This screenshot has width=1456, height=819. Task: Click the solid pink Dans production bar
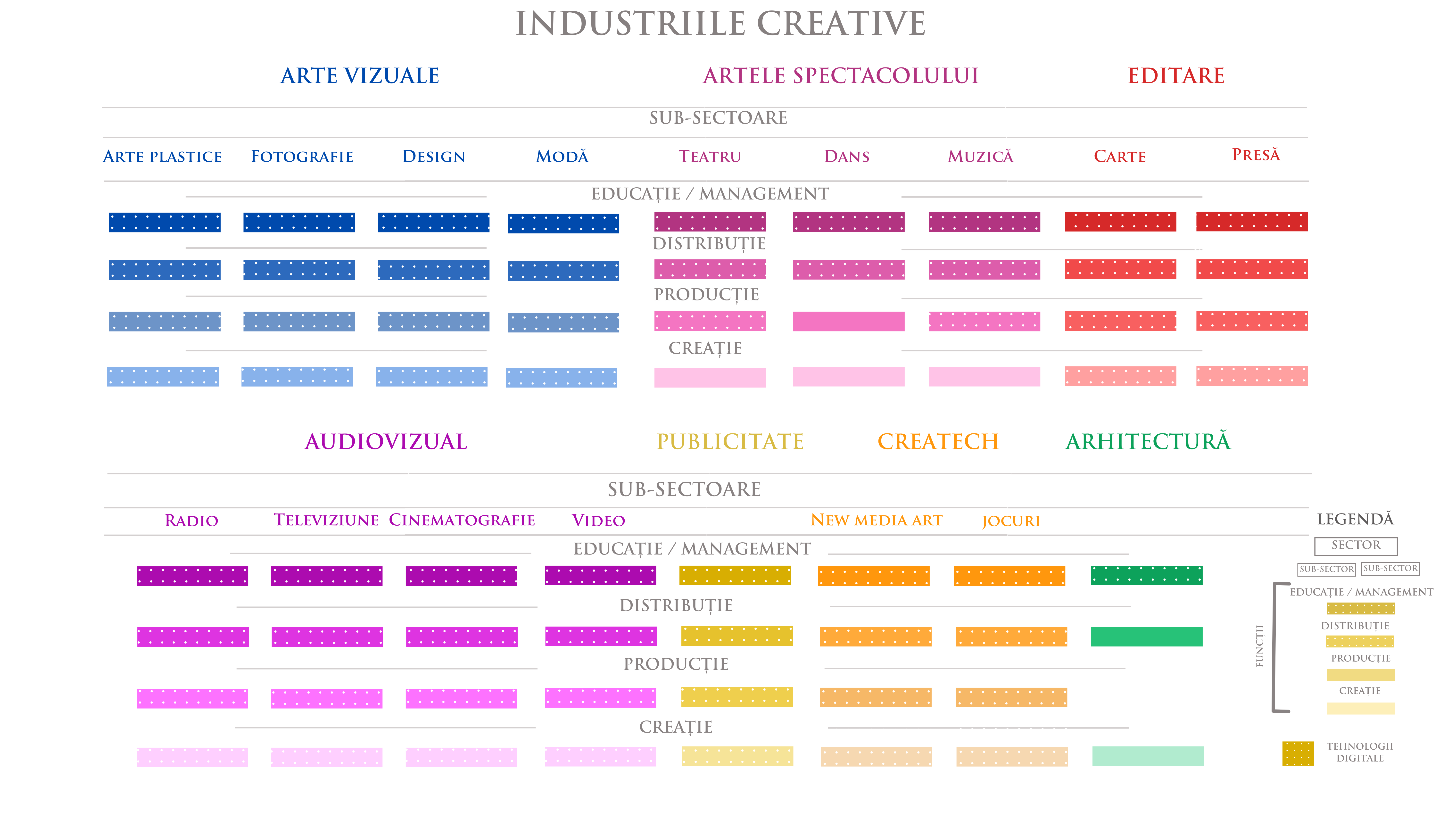(x=848, y=322)
